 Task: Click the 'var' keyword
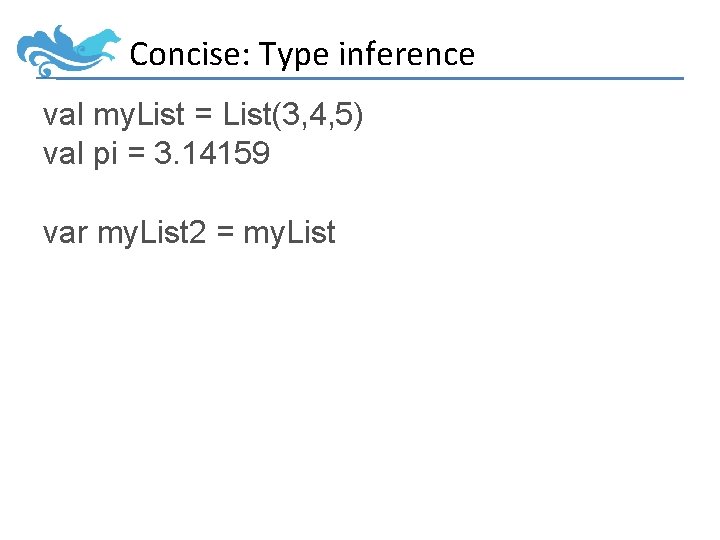65,233
